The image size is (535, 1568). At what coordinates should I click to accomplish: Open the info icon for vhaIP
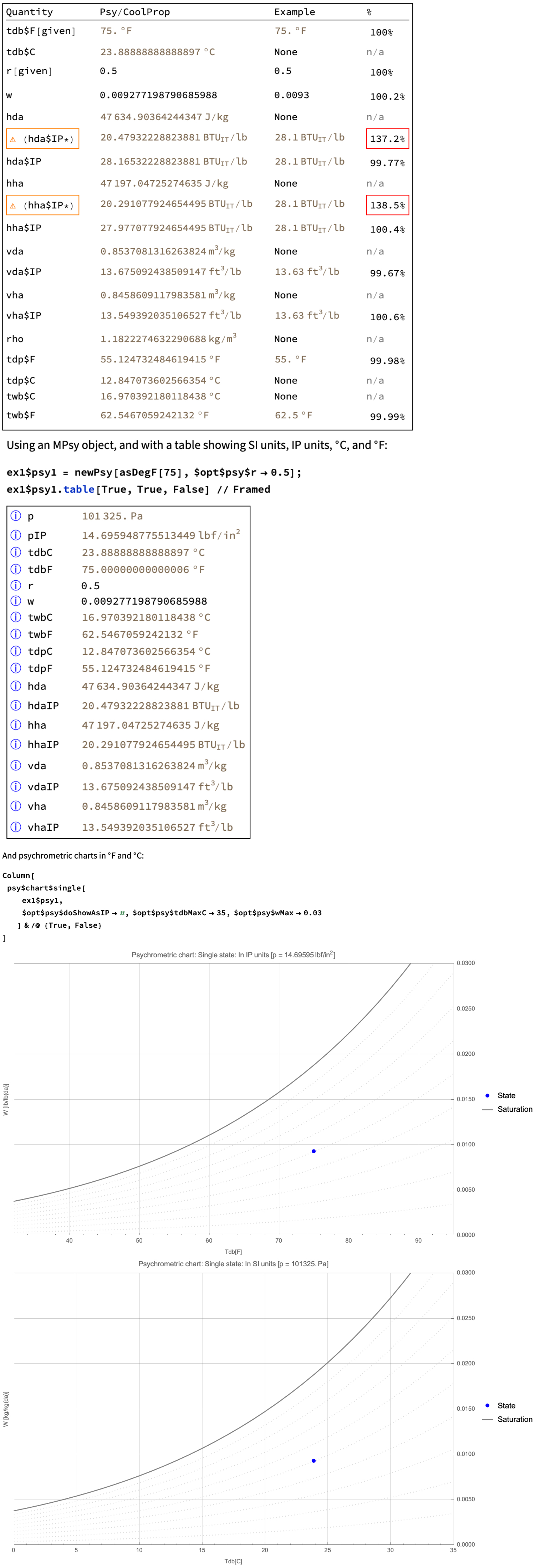pyautogui.click(x=16, y=826)
